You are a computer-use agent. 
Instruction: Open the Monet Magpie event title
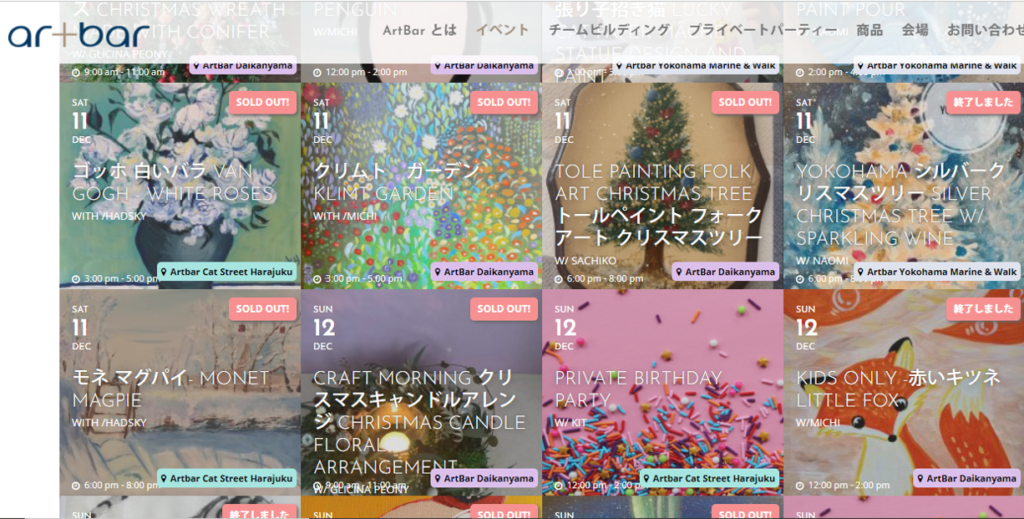click(170, 388)
